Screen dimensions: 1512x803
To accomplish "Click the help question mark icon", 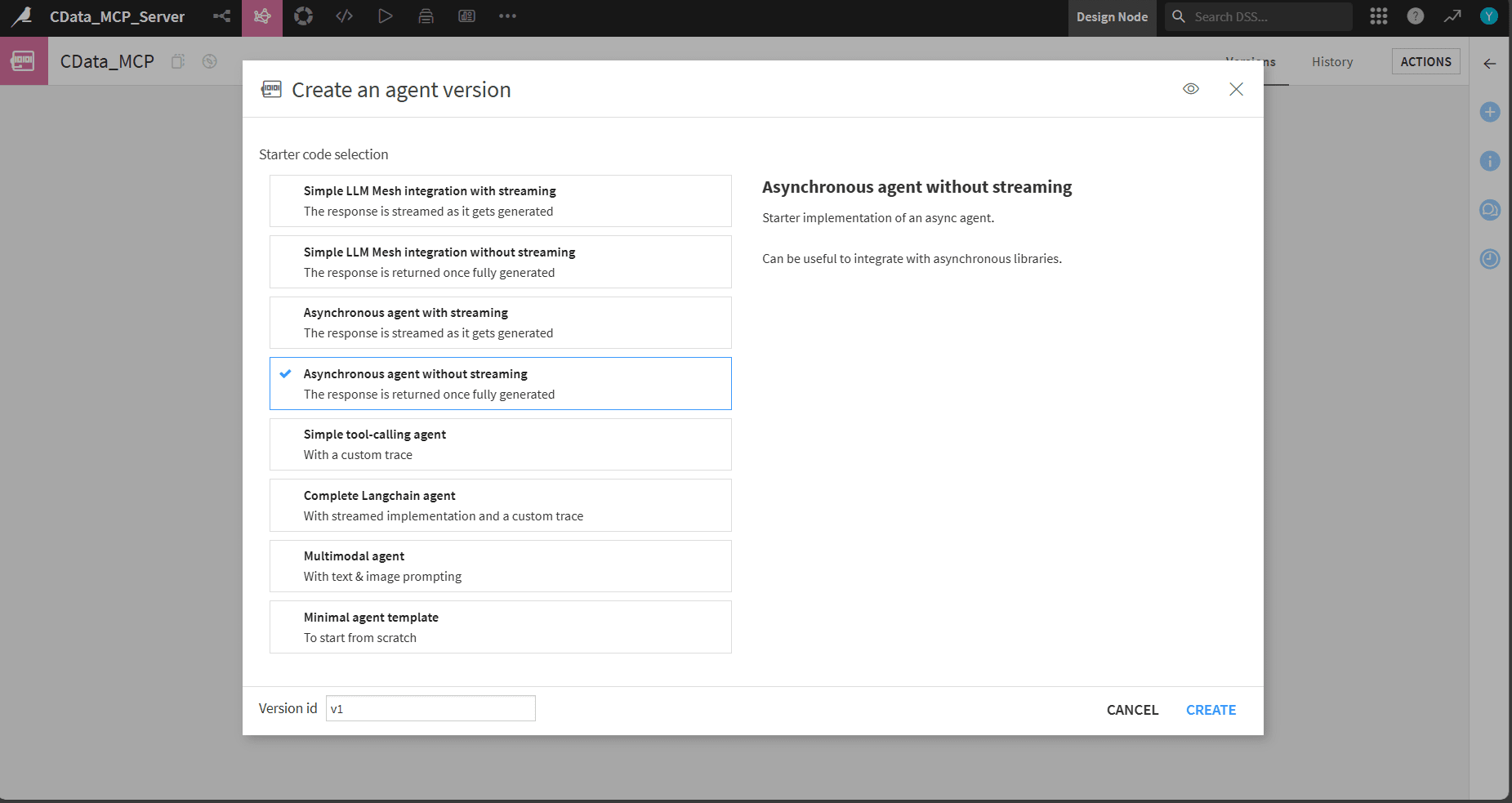I will (1416, 16).
